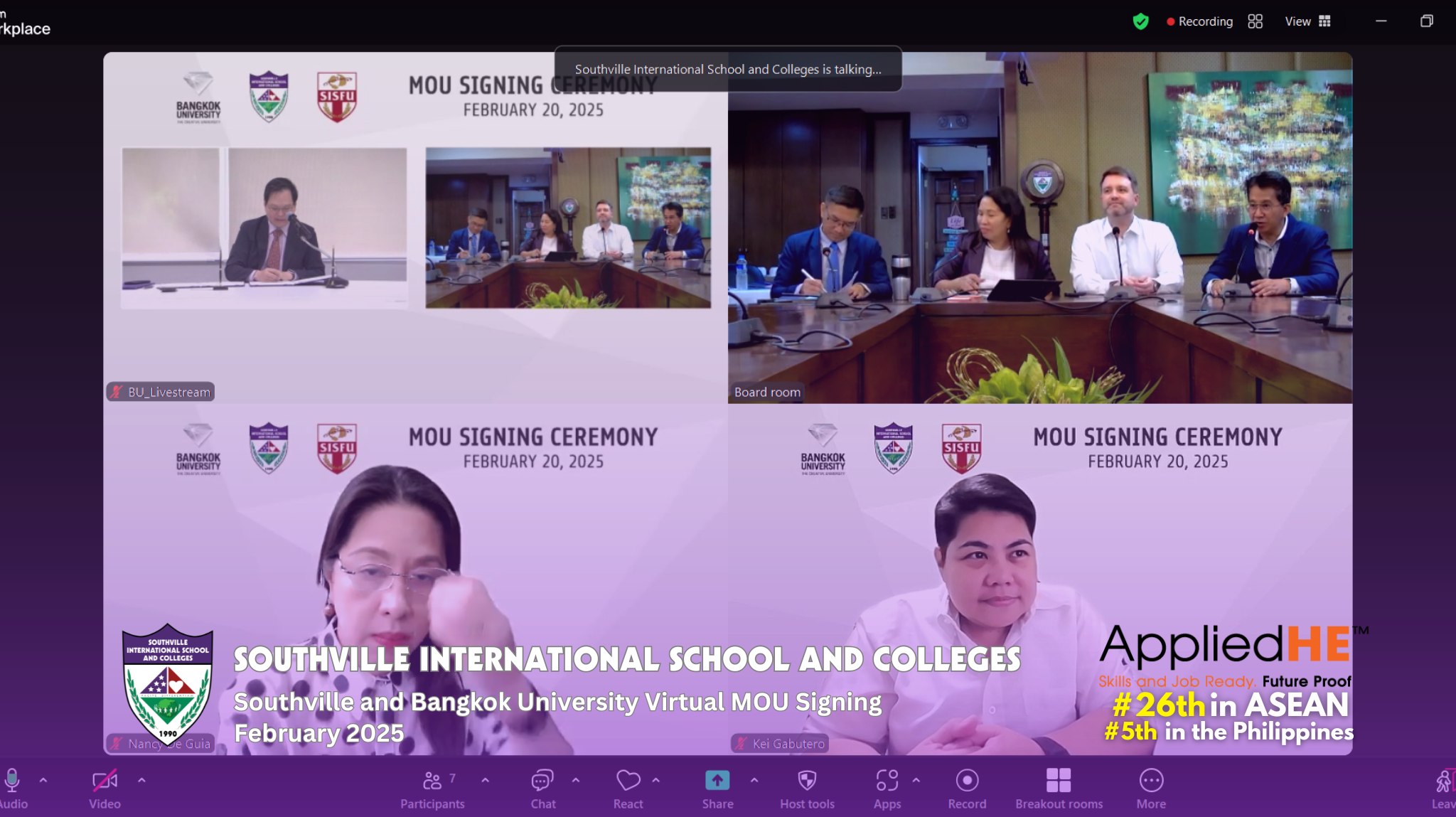Expand arrow next to Participants

[485, 780]
